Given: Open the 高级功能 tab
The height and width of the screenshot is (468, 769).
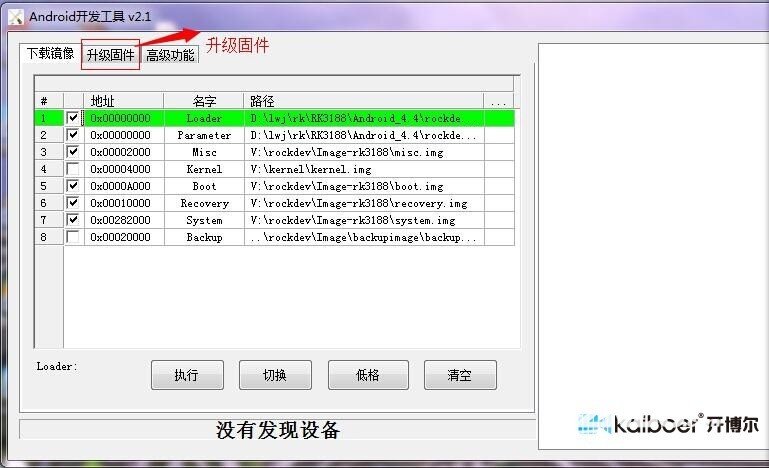Looking at the screenshot, I should (x=170, y=54).
